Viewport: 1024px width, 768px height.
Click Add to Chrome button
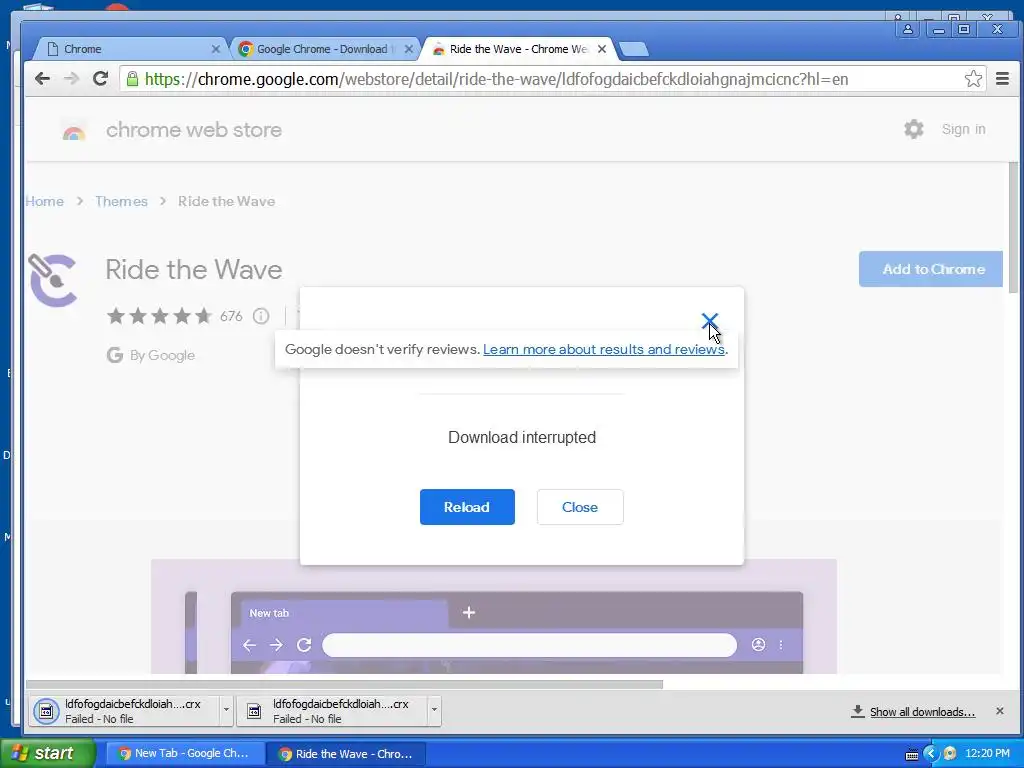point(931,269)
